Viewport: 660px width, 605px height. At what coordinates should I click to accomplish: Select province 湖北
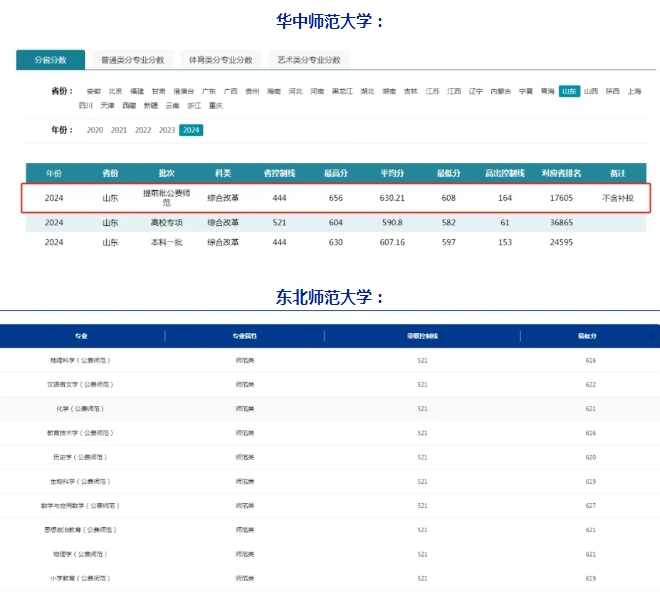point(367,91)
